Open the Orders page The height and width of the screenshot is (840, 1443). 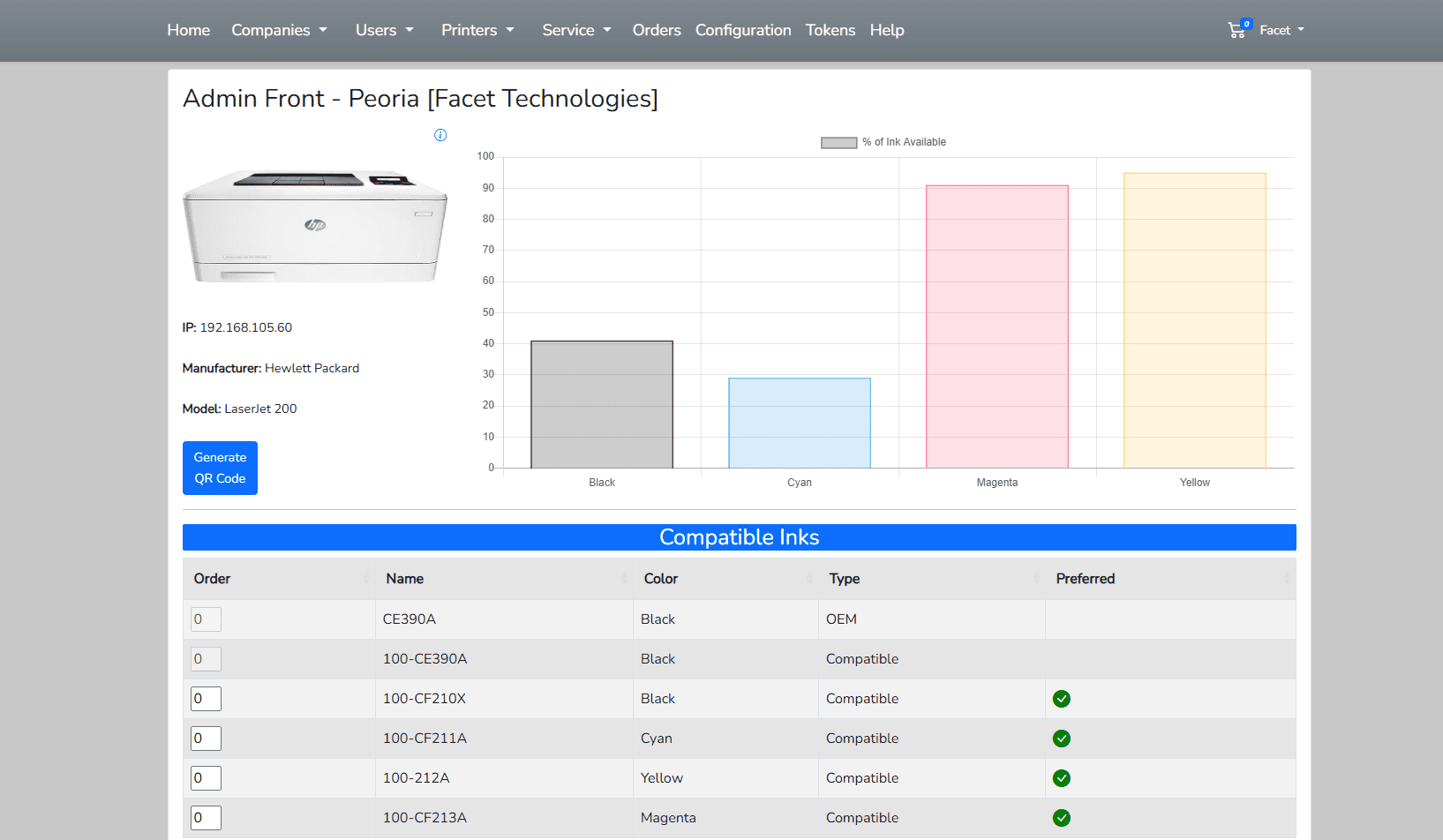pos(657,30)
